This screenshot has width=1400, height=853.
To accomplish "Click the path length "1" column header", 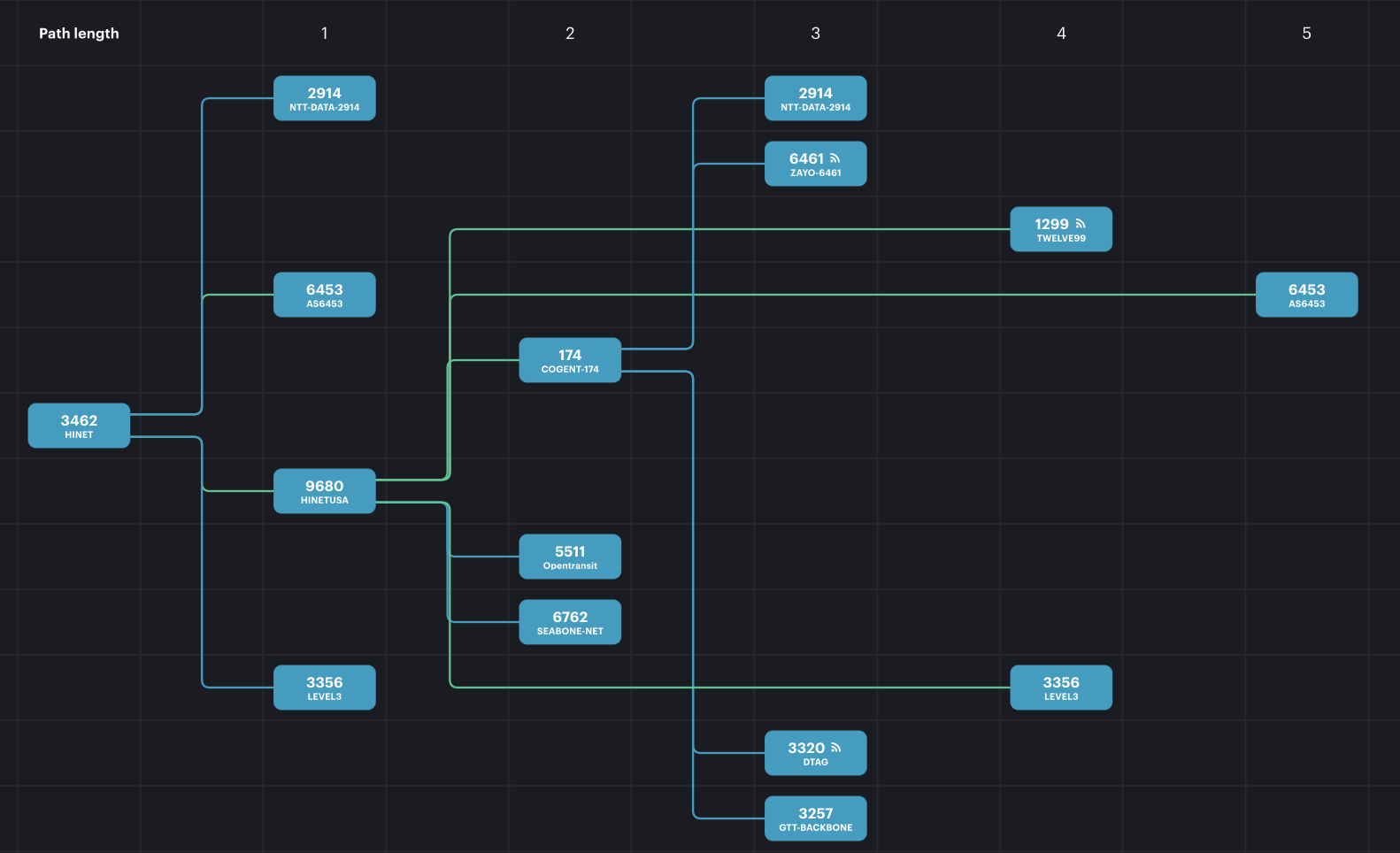I will click(x=325, y=34).
